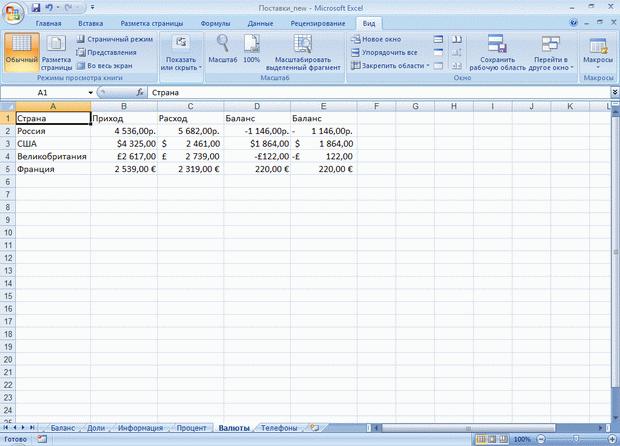Set zoom to 100% from ribbon
Screen dimensions: 620x446
click(251, 49)
